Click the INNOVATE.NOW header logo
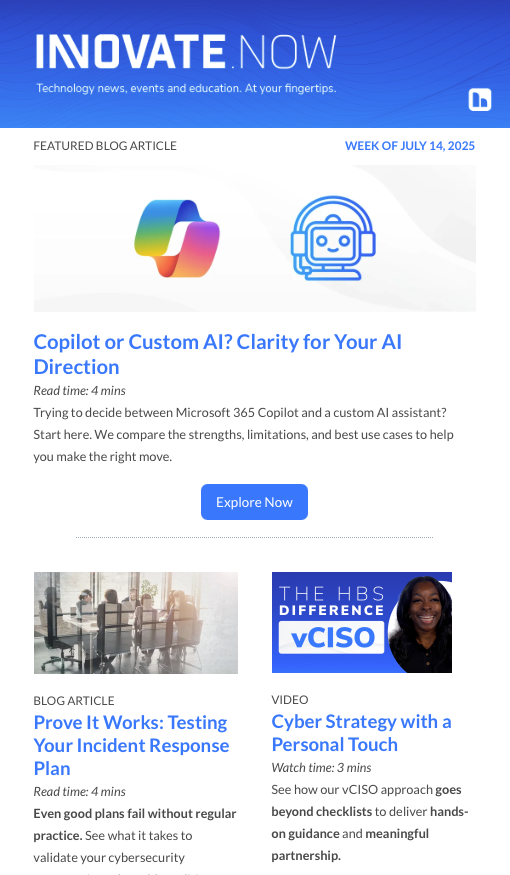The width and height of the screenshot is (510, 875). click(186, 51)
